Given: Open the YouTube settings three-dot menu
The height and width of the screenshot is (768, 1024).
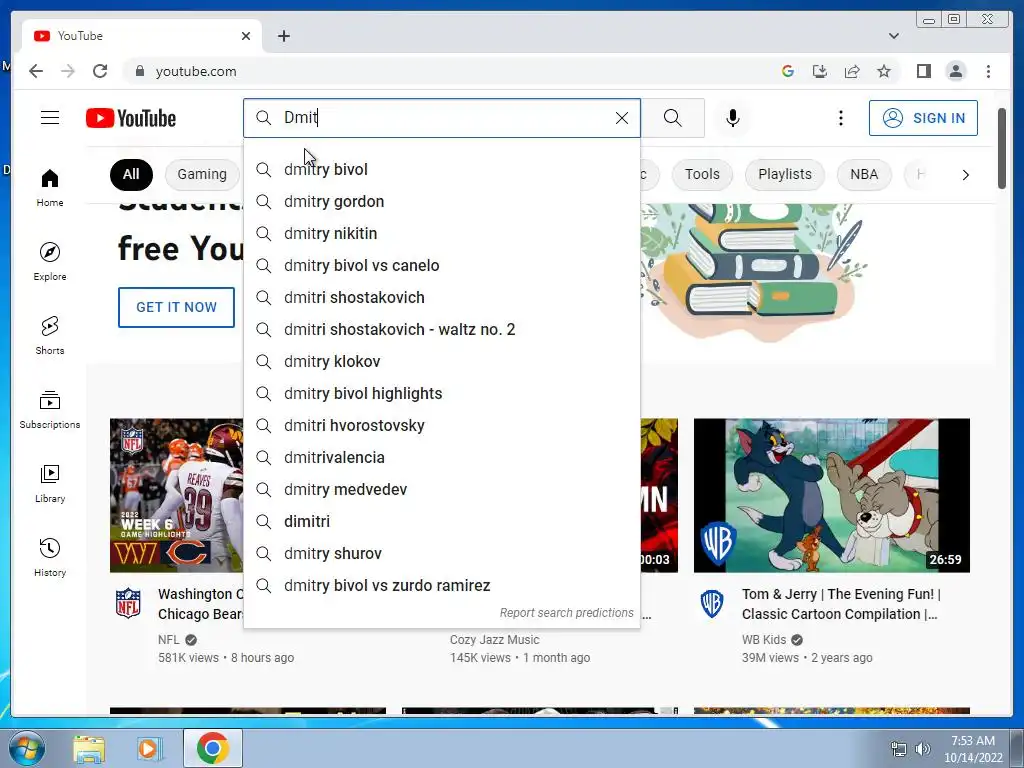Looking at the screenshot, I should (840, 118).
